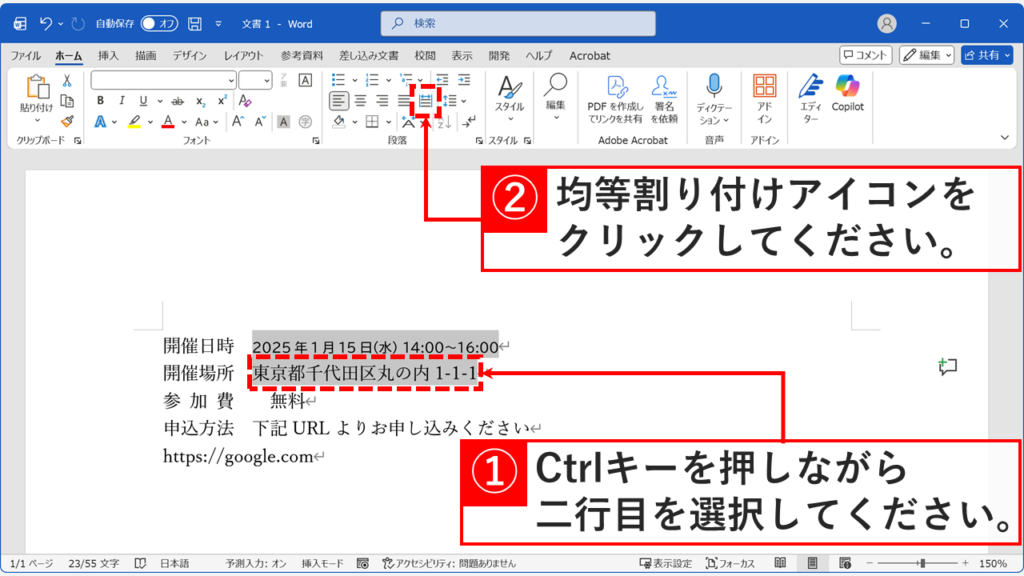The width and height of the screenshot is (1024, 576).
Task: Expand the bullet list options dropdown
Action: [x=354, y=78]
